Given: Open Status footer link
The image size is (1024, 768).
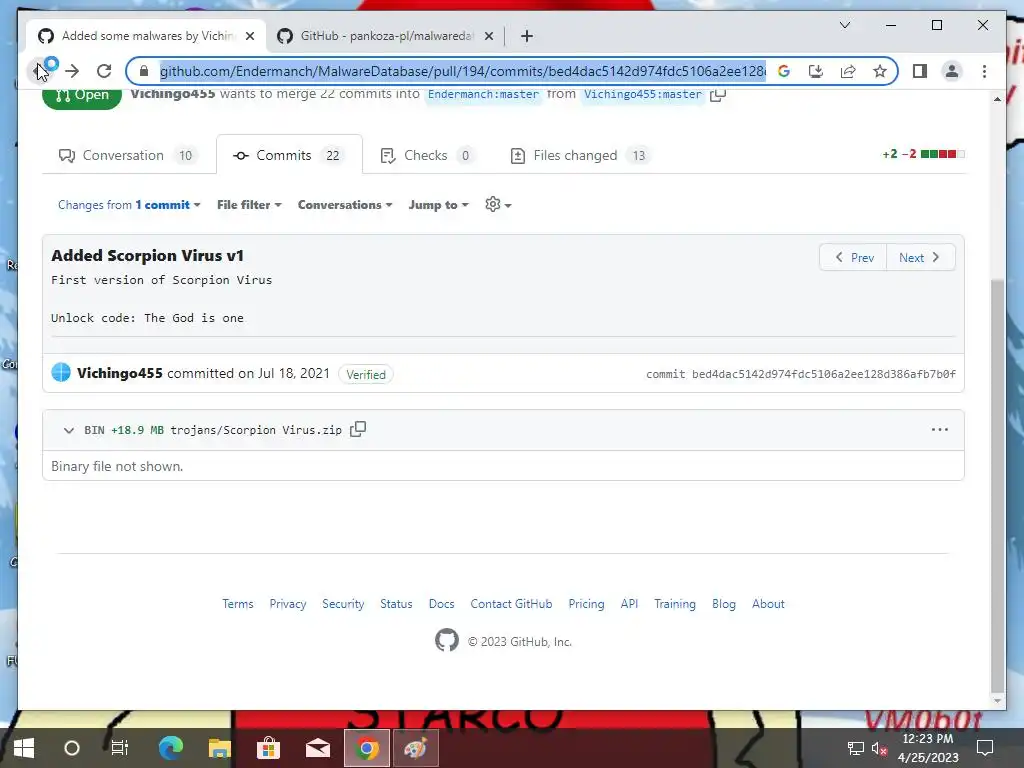Looking at the screenshot, I should click(396, 603).
